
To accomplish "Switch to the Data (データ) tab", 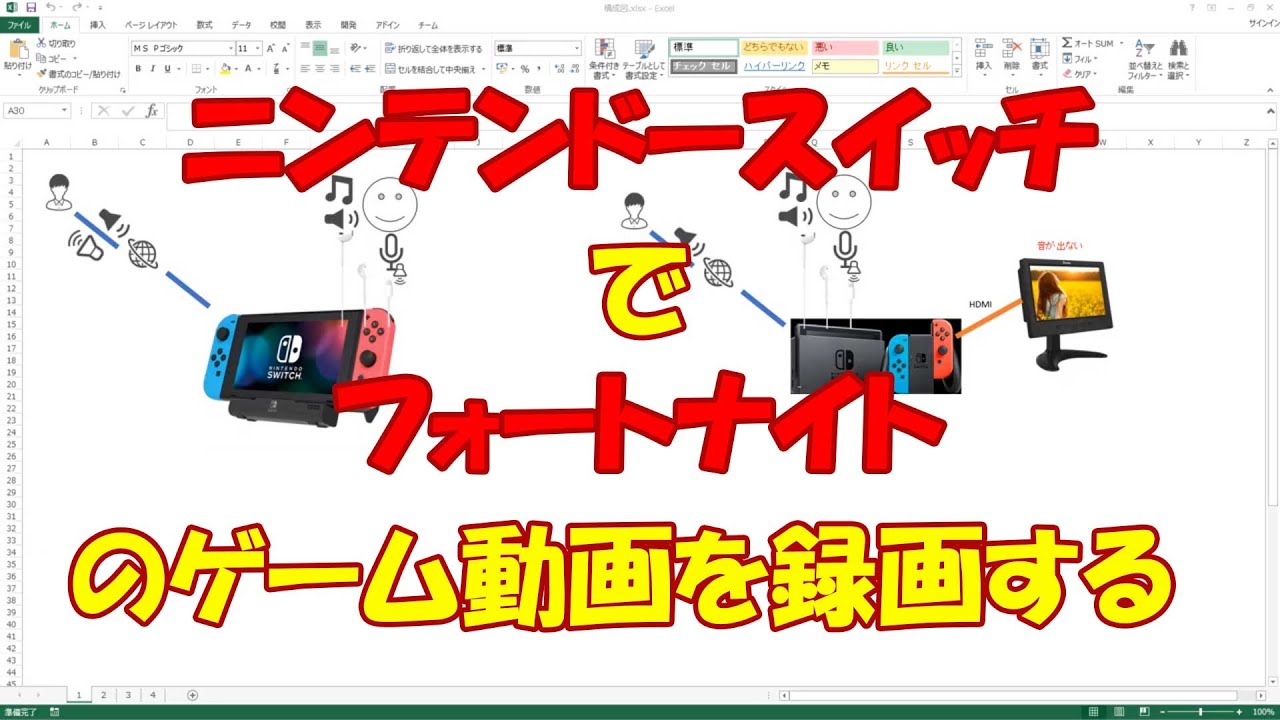I will tap(241, 25).
